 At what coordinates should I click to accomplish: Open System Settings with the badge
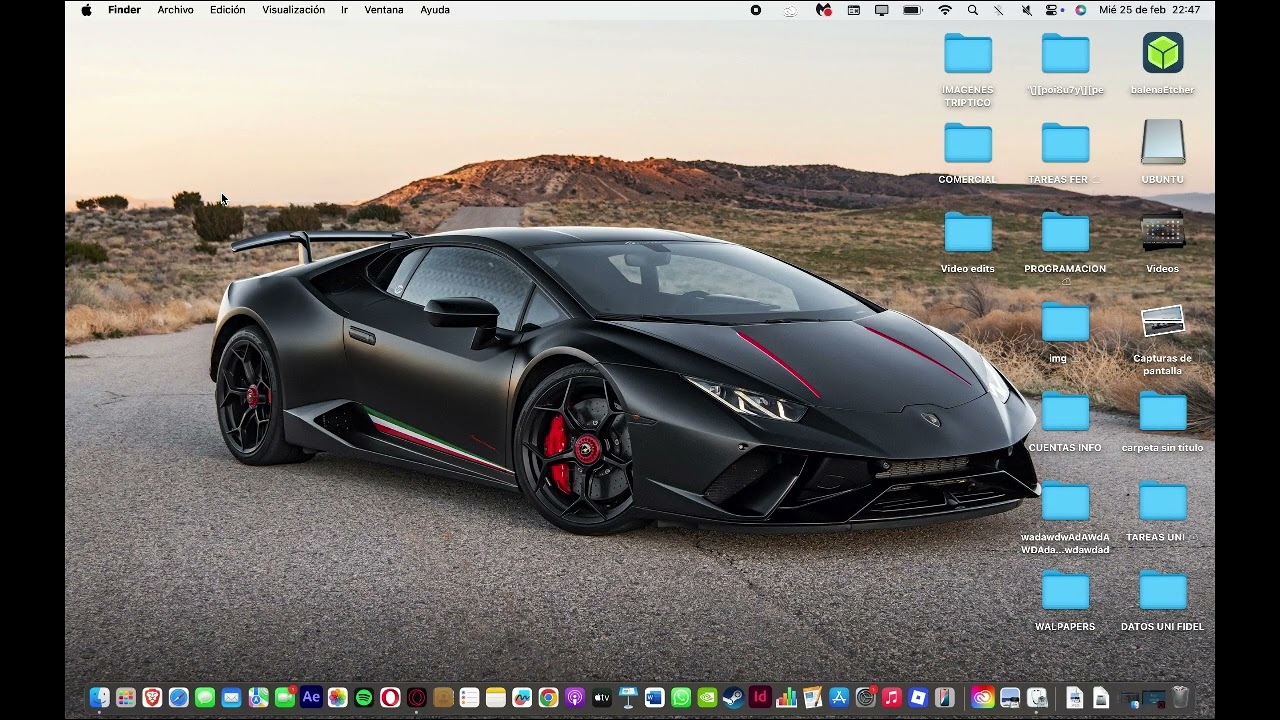866,697
